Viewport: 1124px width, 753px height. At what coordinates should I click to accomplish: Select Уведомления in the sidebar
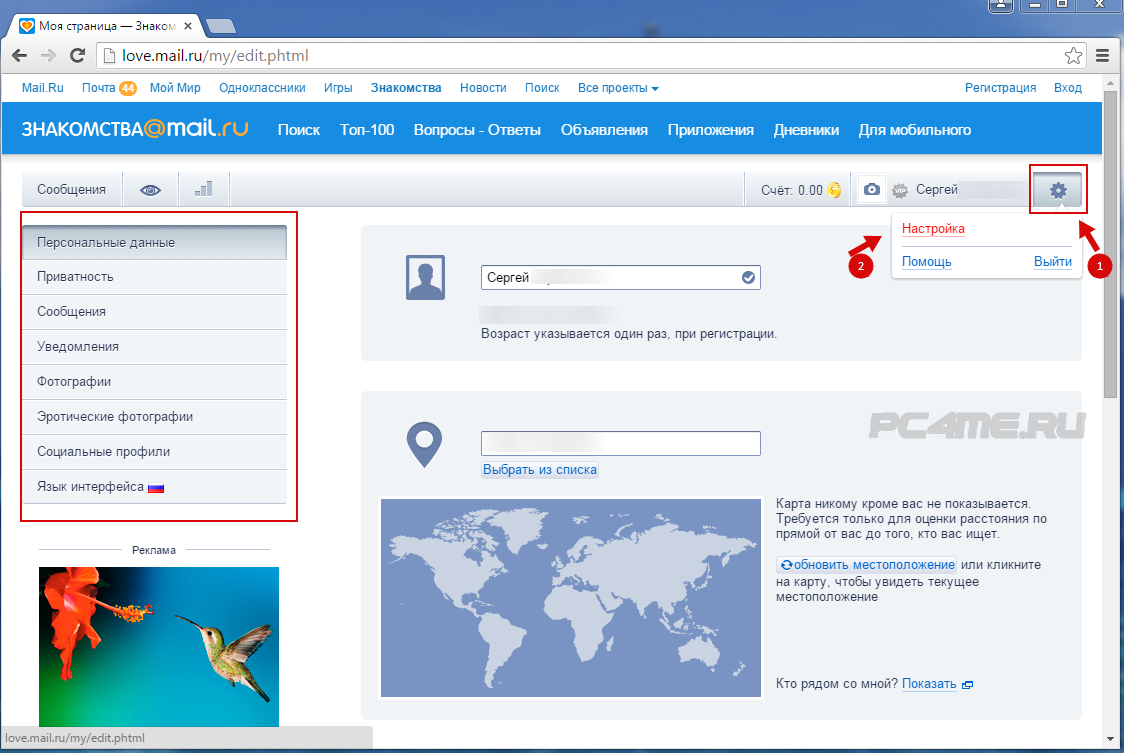pyautogui.click(x=154, y=347)
